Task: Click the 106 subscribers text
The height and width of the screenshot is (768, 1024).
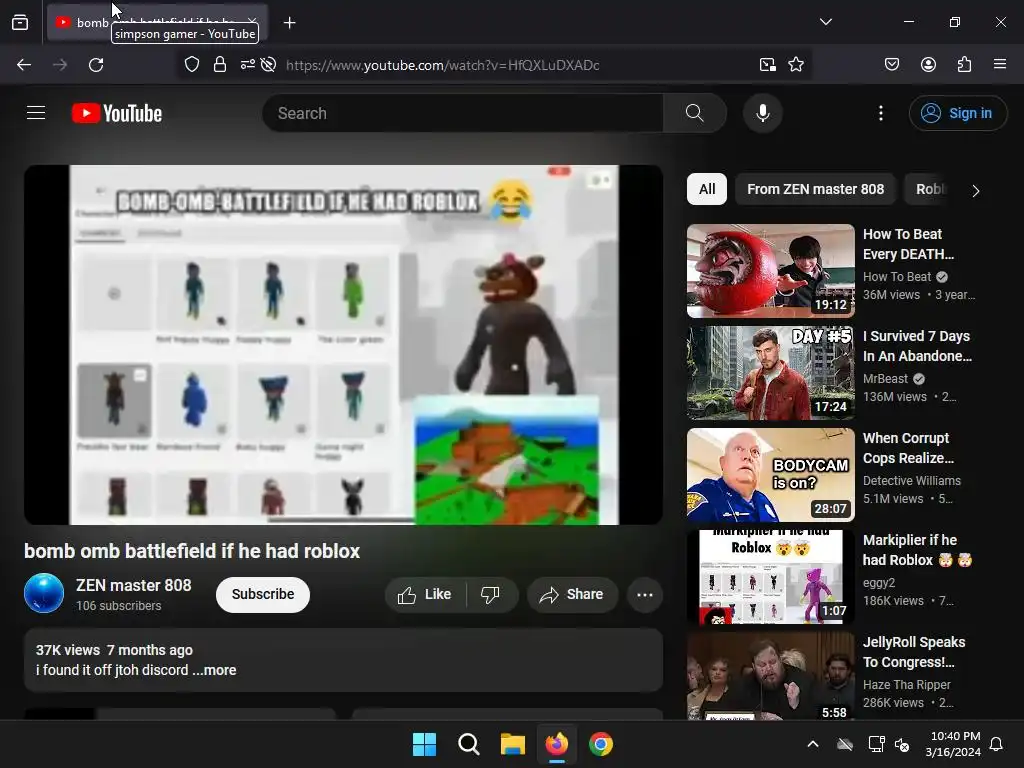Action: tap(118, 606)
